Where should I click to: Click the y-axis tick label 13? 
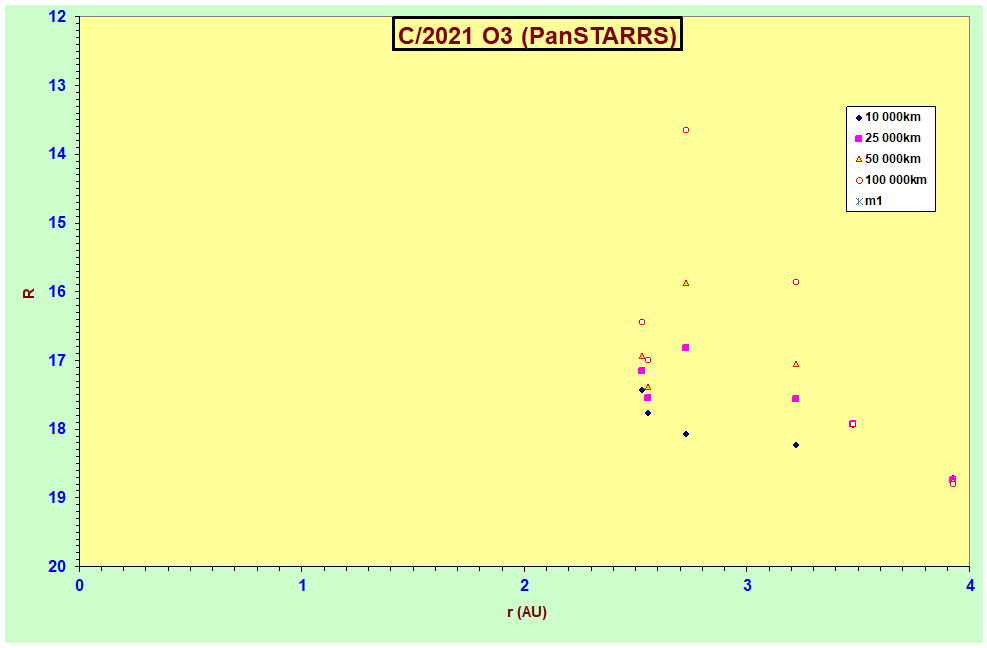point(57,86)
